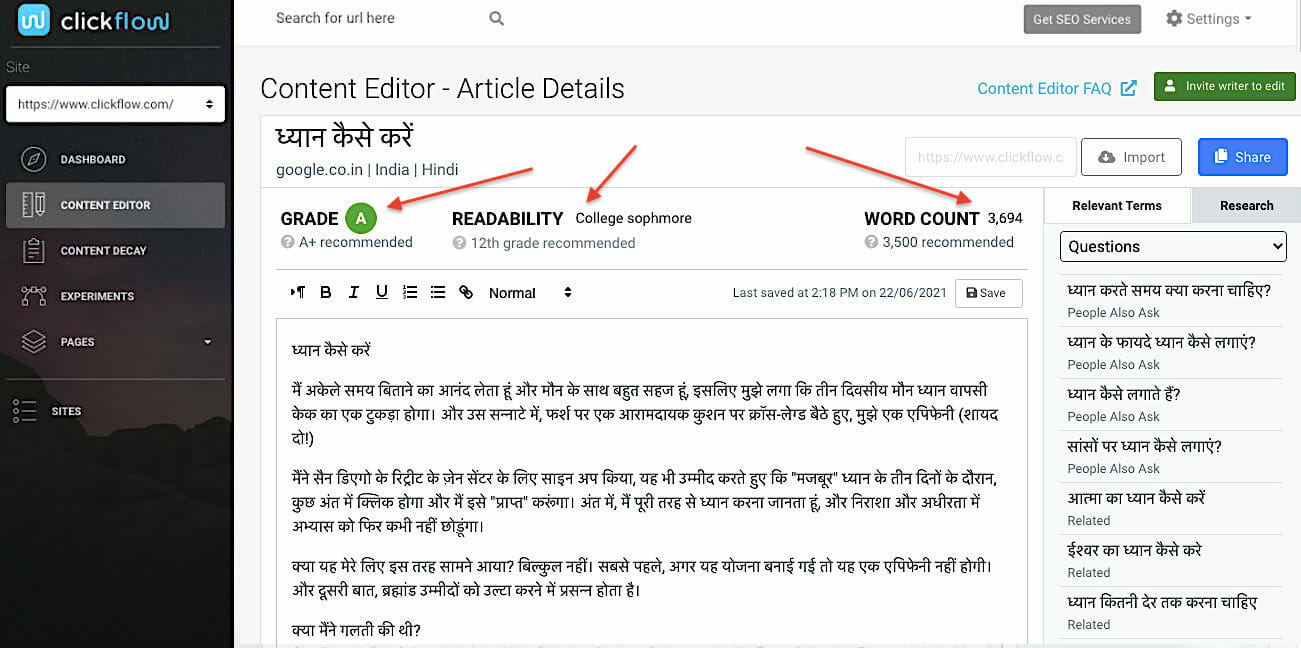Click the import URL input field

pyautogui.click(x=991, y=157)
